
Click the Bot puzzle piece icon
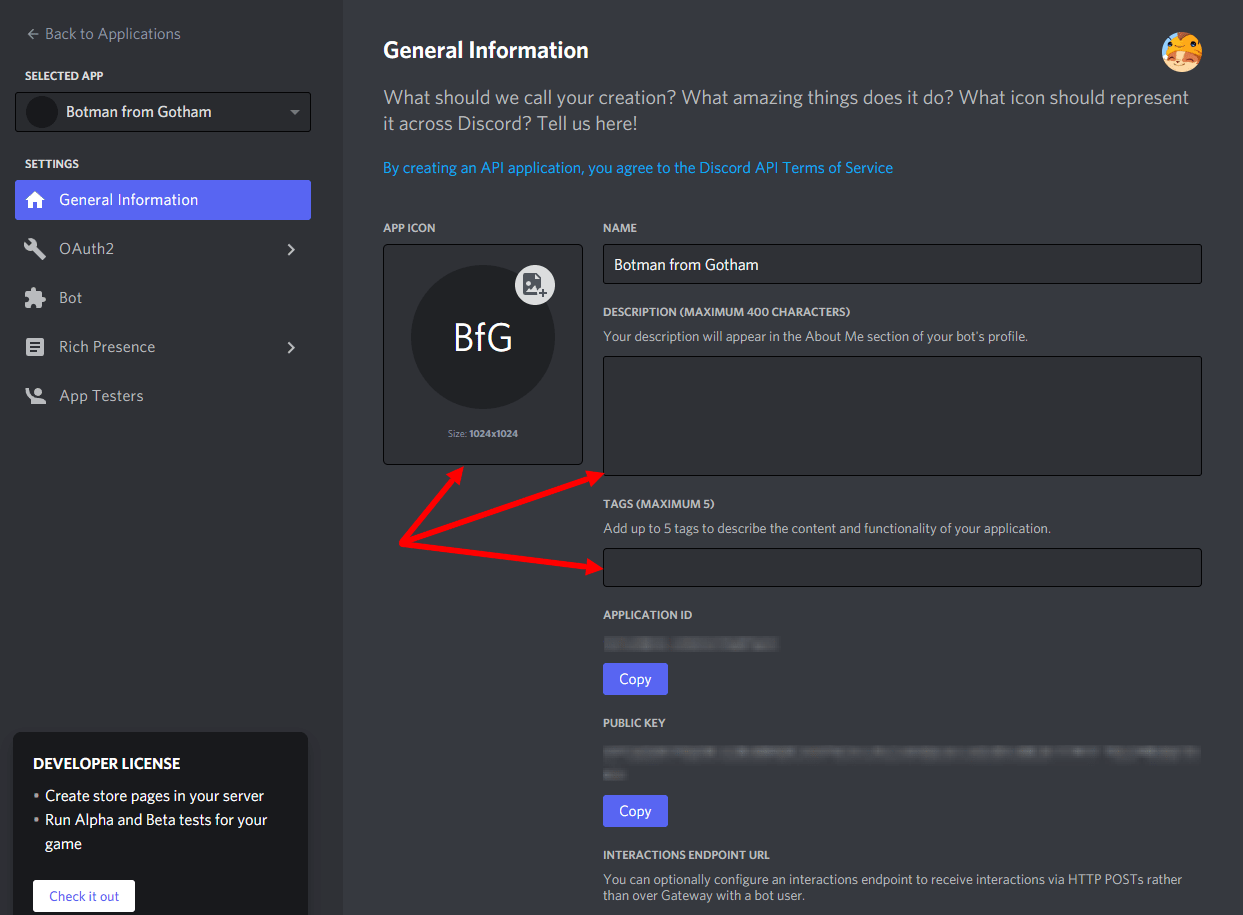coord(35,298)
